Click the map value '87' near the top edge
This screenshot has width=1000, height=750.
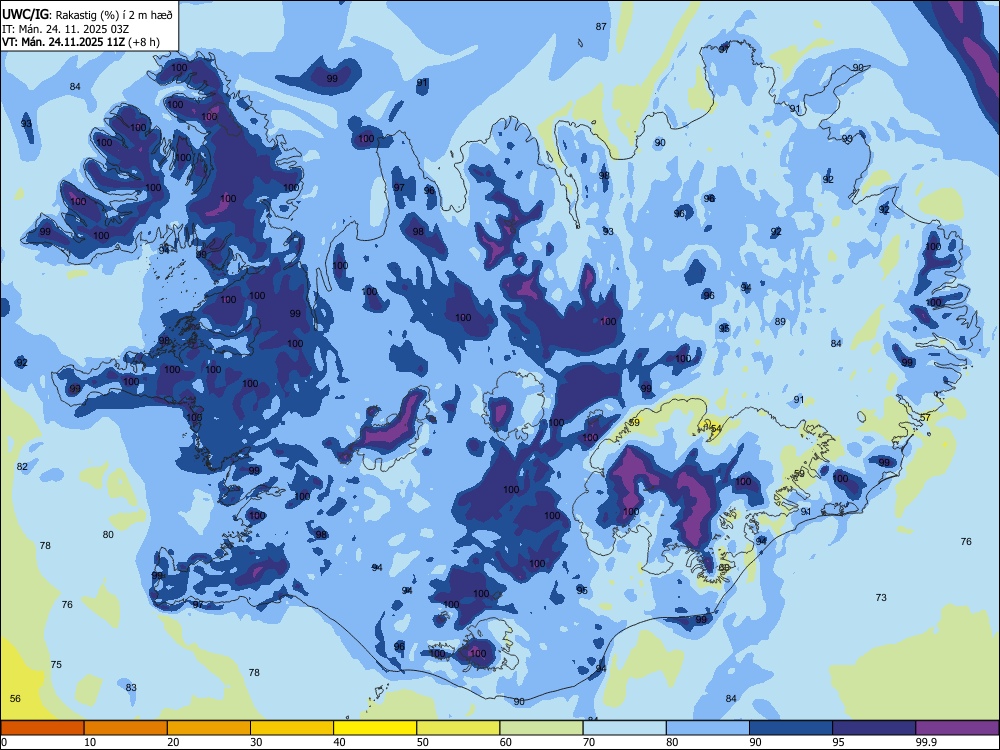coord(601,26)
